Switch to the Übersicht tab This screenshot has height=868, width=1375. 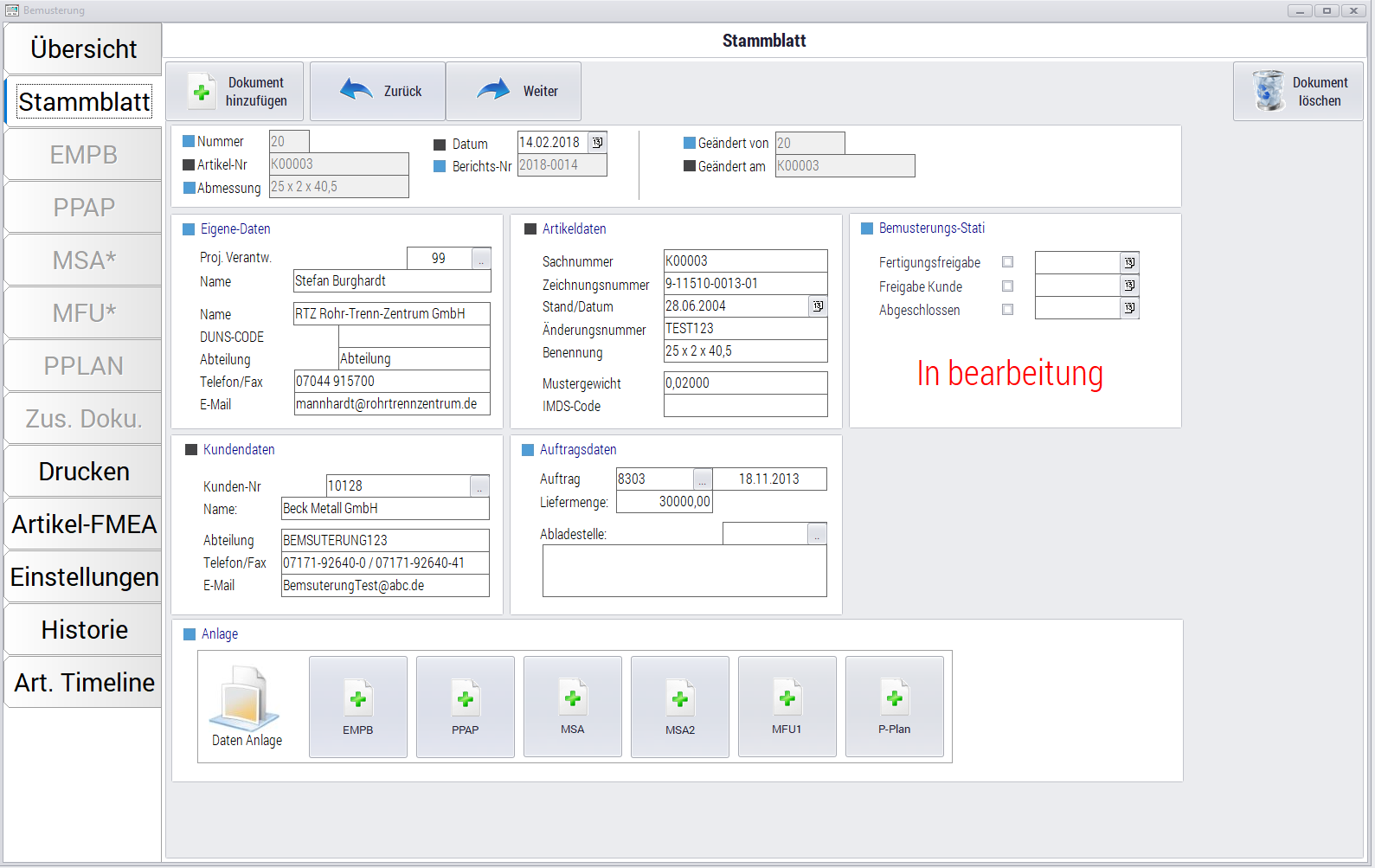(x=83, y=49)
